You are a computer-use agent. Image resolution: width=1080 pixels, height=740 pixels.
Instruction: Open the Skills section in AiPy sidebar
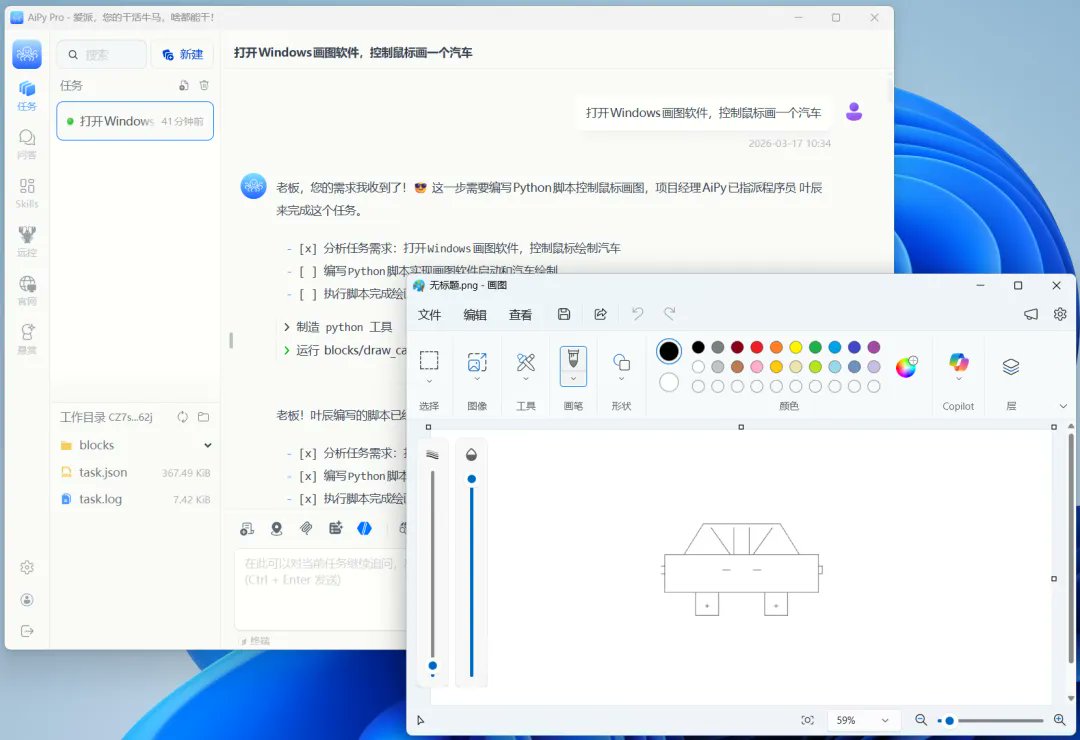[x=27, y=193]
